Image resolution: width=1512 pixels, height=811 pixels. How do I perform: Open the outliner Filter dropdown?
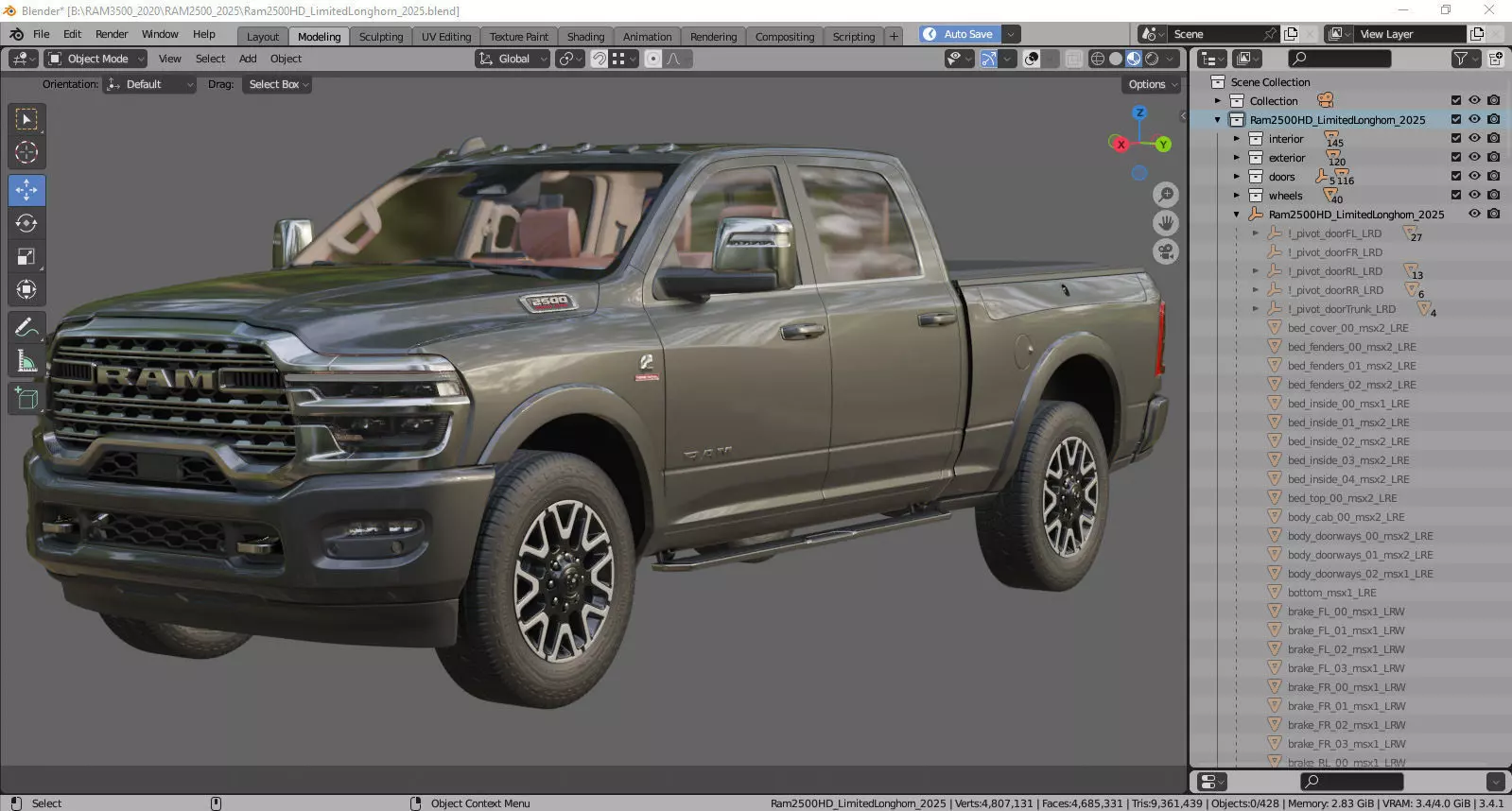point(1466,59)
